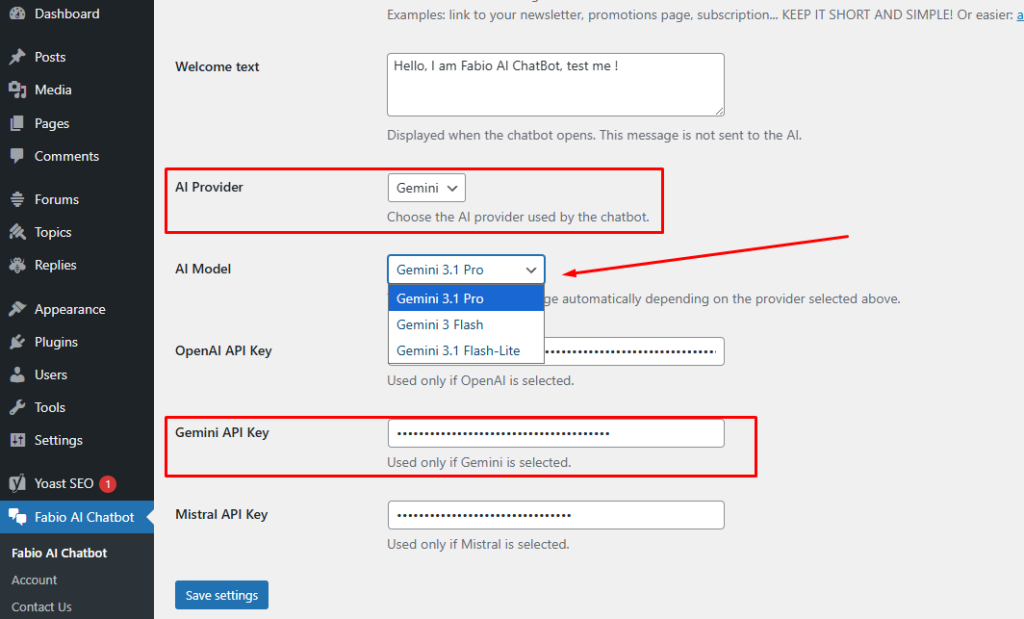Image resolution: width=1024 pixels, height=619 pixels.
Task: Click the 'OpenAI API Key' label
Action: [x=223, y=351]
